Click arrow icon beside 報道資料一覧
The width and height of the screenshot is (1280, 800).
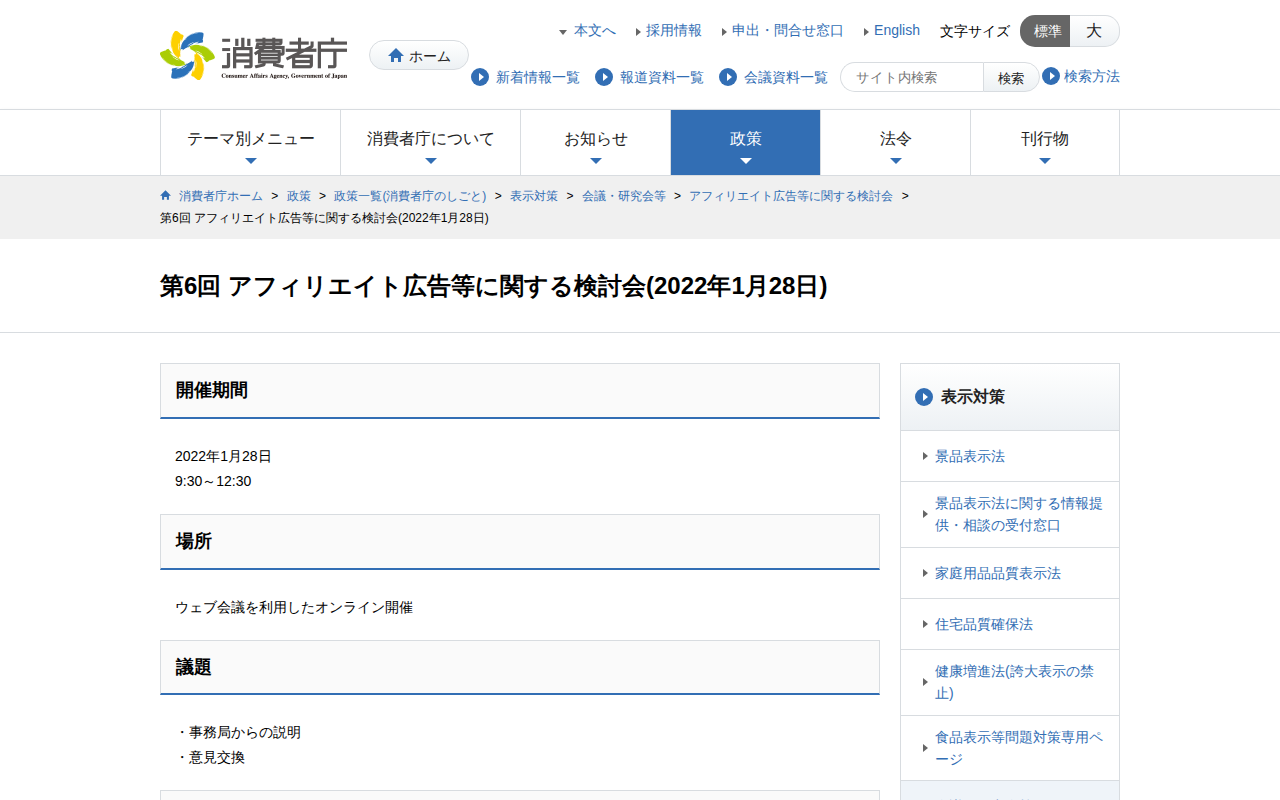604,77
